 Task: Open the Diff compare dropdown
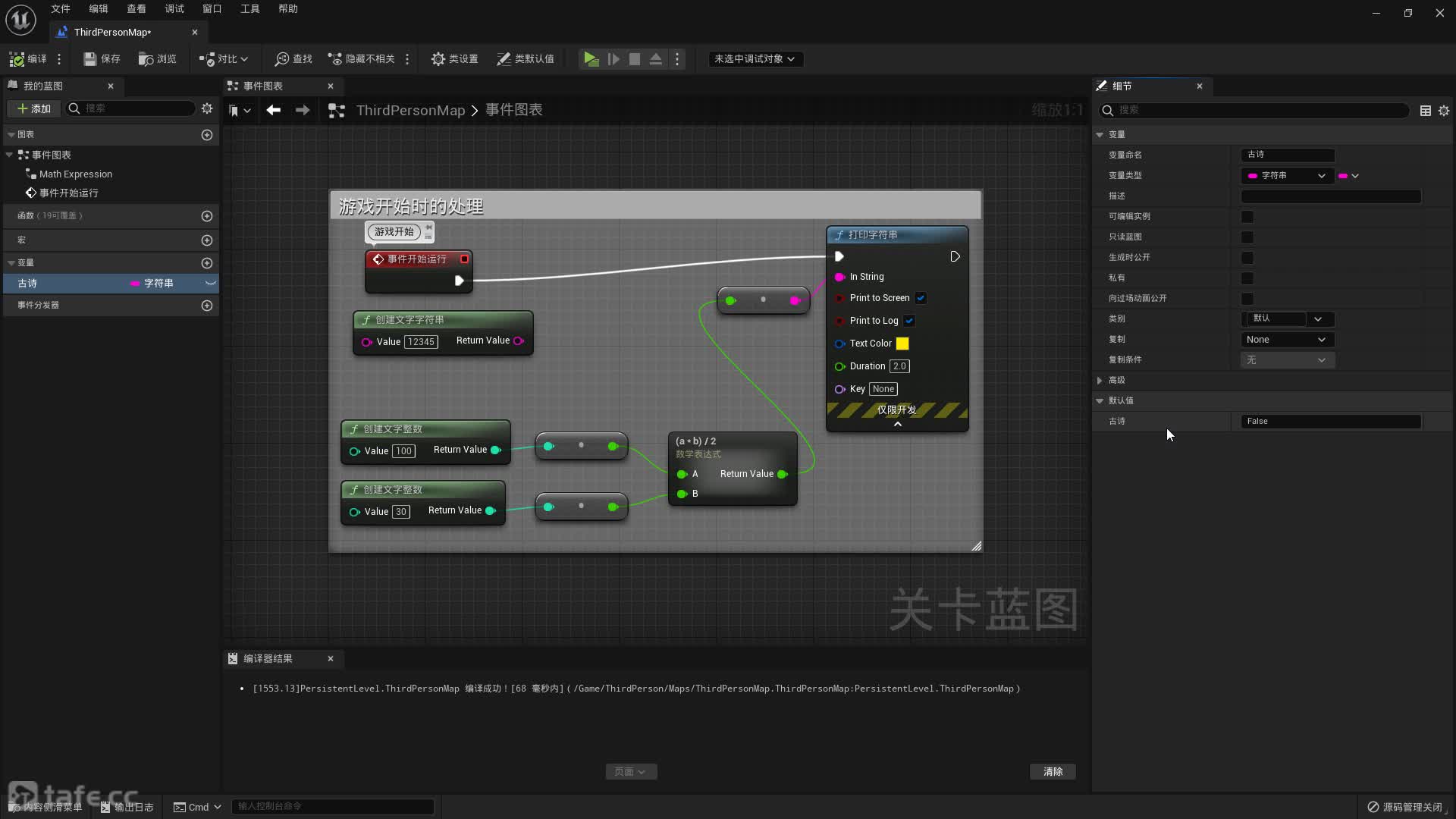[224, 59]
